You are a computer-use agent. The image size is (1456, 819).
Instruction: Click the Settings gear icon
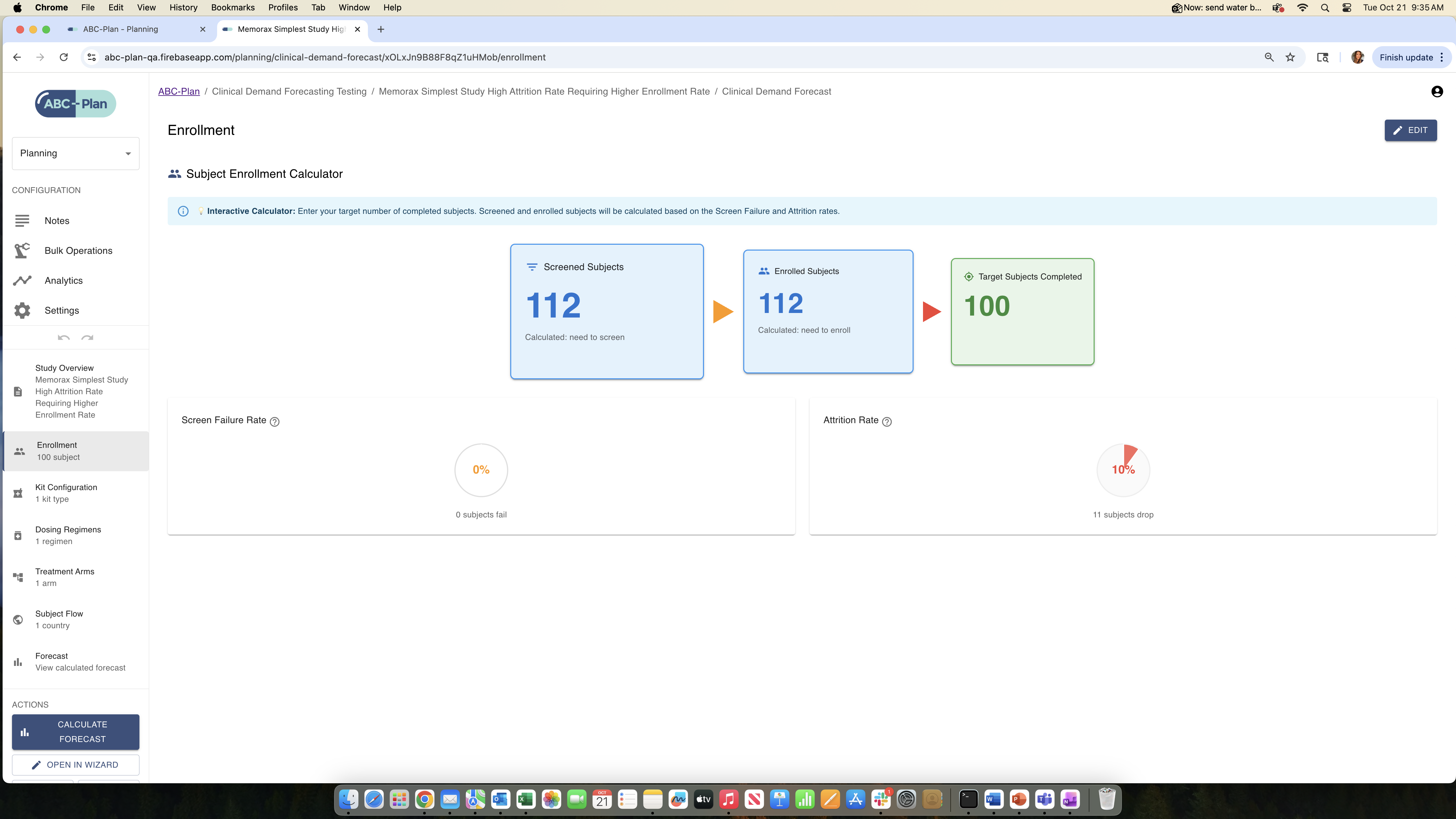[x=22, y=310]
